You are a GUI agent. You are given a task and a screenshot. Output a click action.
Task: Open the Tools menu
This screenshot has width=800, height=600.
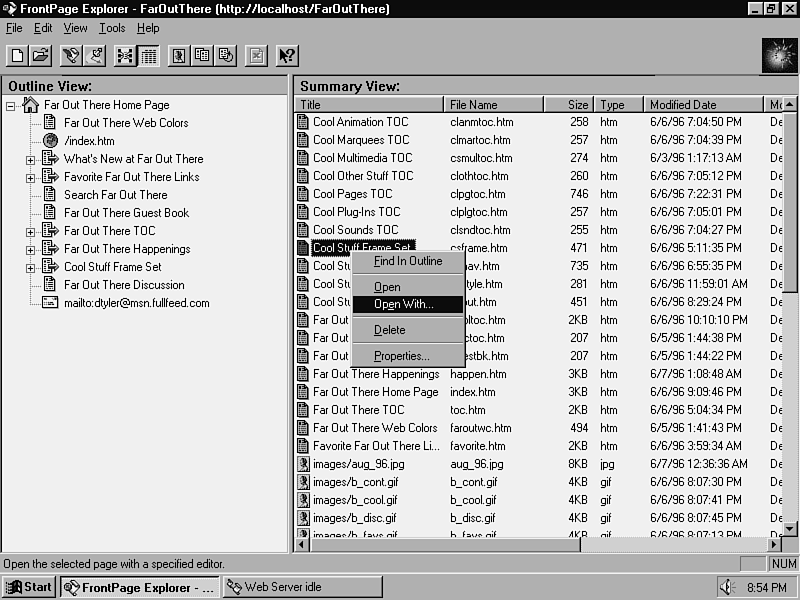pyautogui.click(x=111, y=28)
